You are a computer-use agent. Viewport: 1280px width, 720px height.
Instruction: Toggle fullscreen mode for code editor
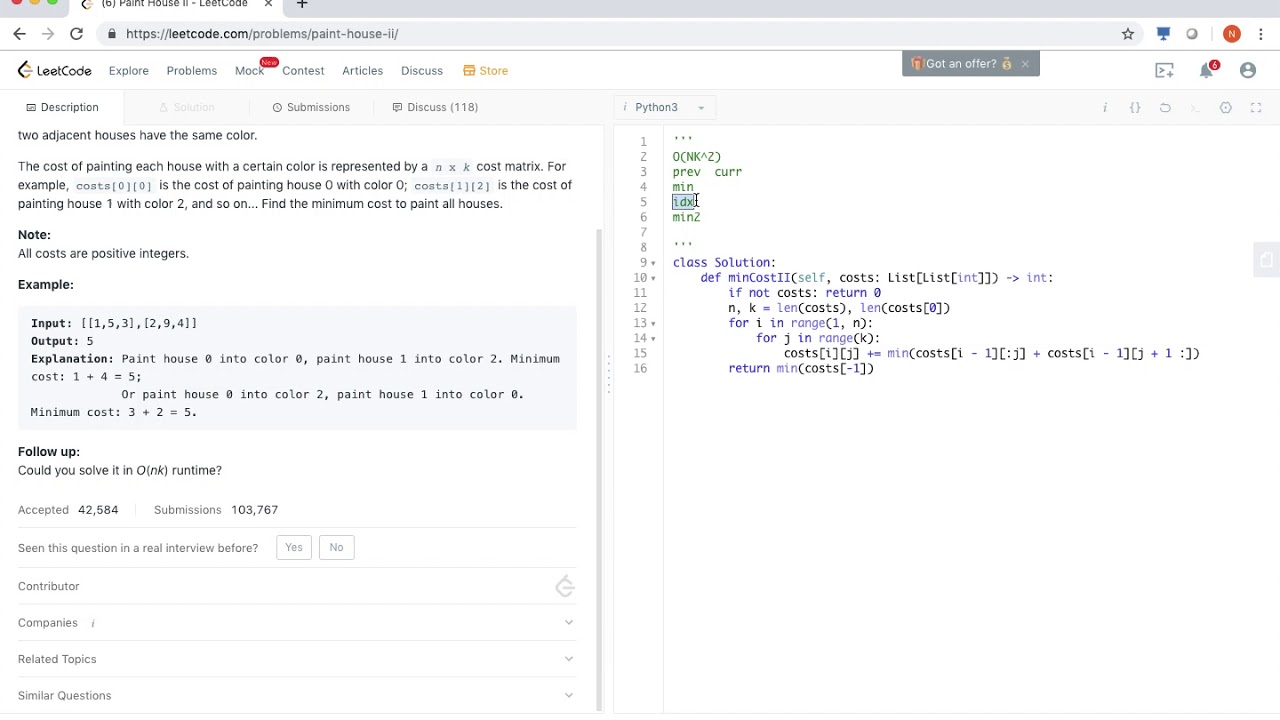point(1256,108)
